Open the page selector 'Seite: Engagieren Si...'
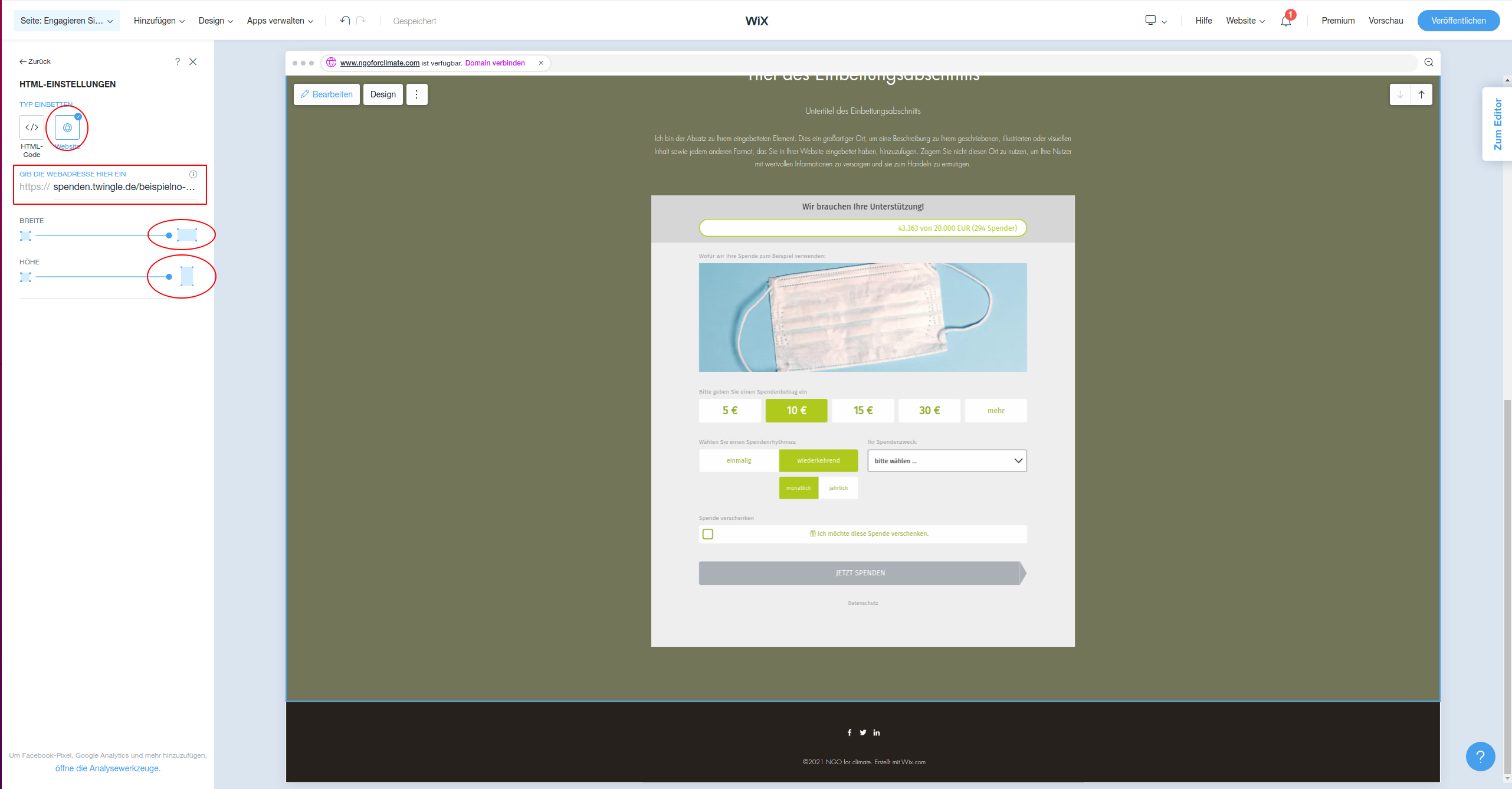The image size is (1512, 789). pyautogui.click(x=67, y=21)
